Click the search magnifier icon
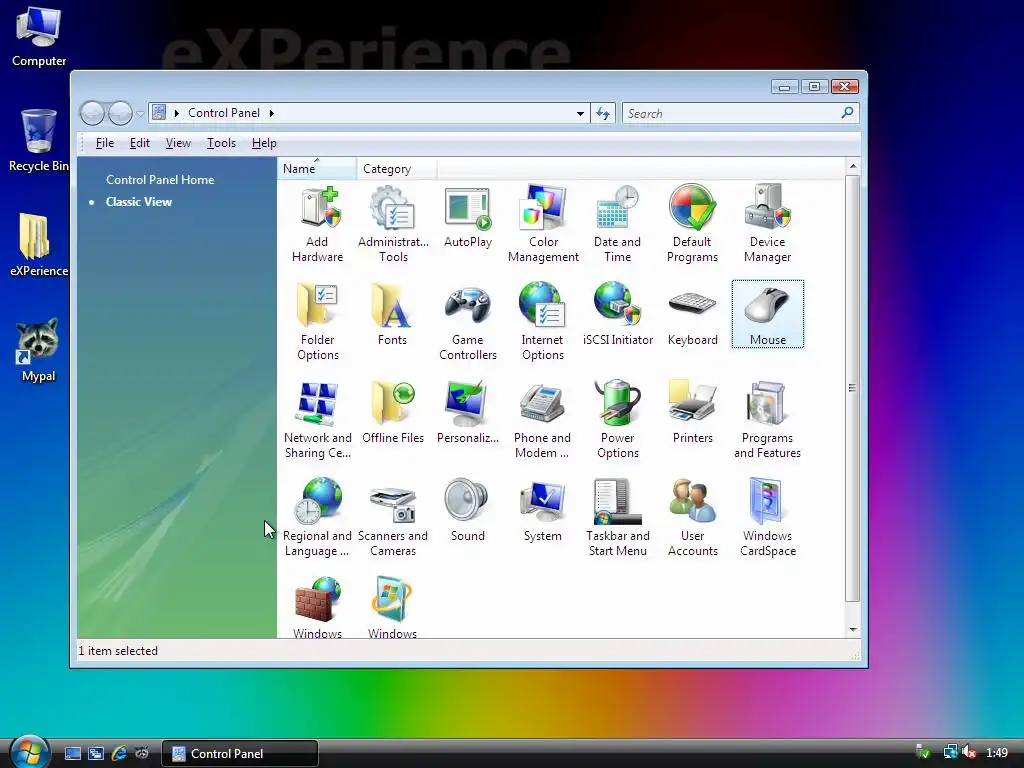Screen dimensions: 1024x768 tap(847, 113)
